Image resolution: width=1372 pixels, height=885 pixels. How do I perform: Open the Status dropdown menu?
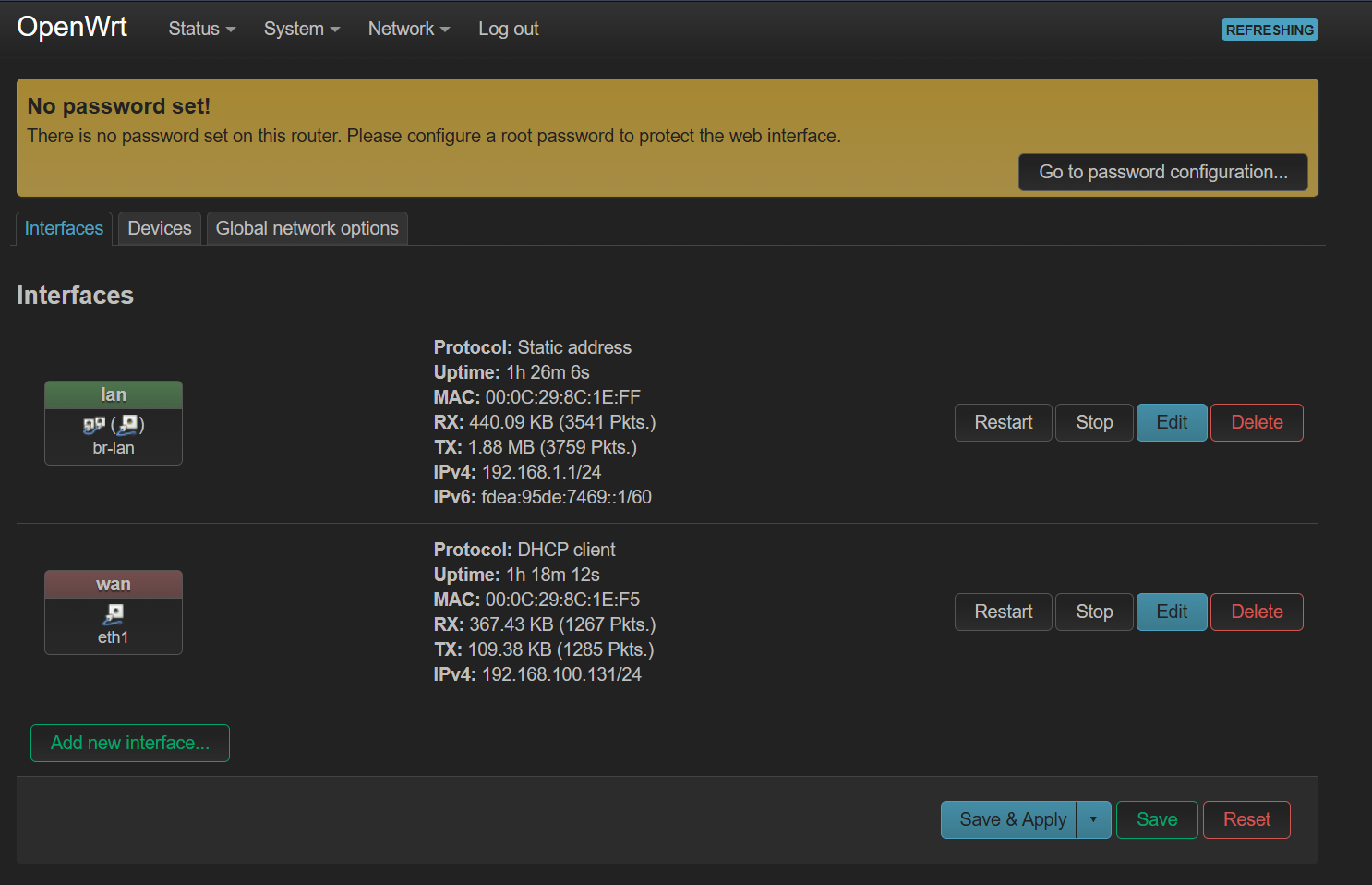click(201, 29)
